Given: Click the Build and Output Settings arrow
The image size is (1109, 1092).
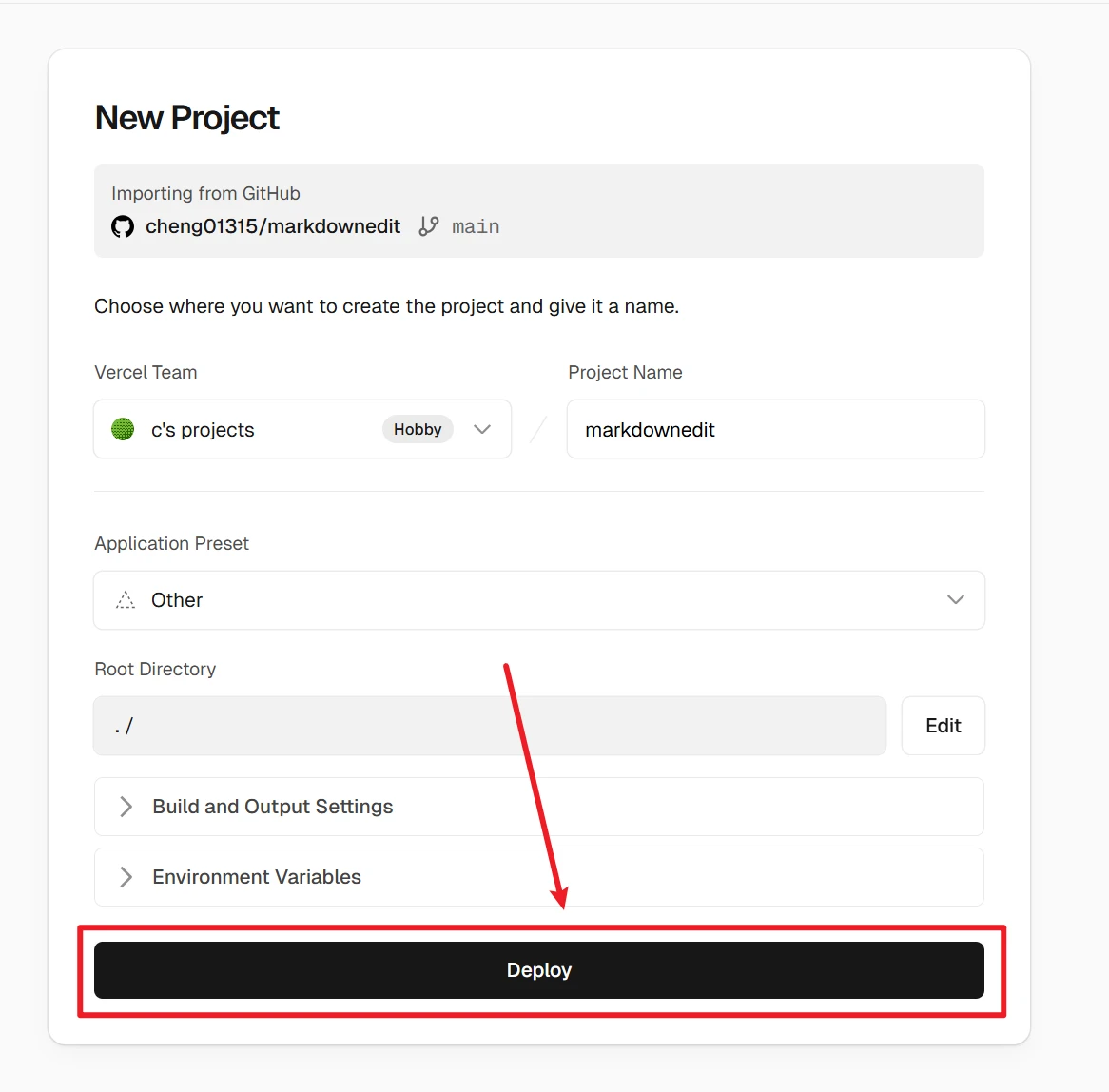Looking at the screenshot, I should point(126,807).
